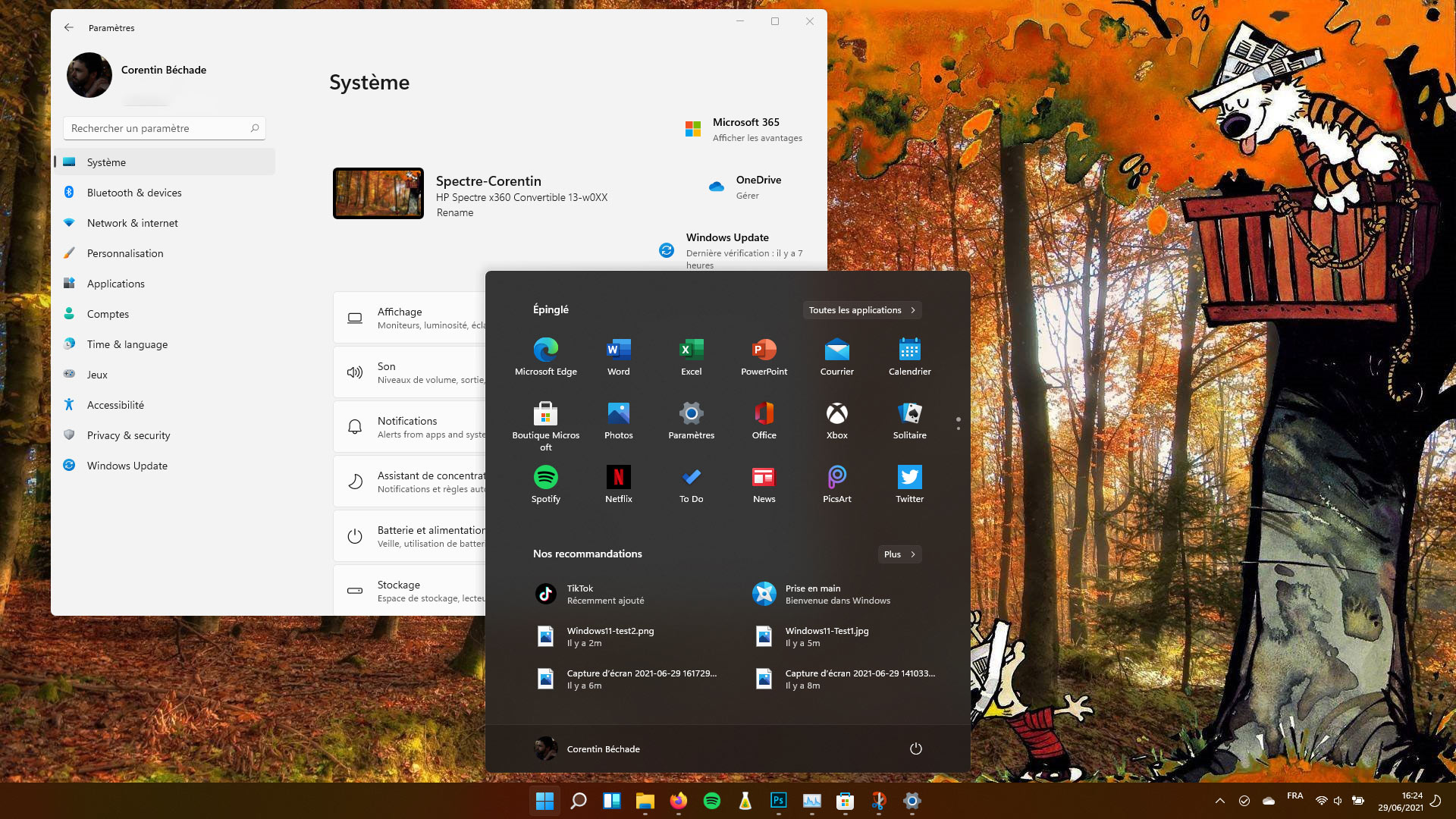1456x819 pixels.
Task: Open Microsoft Store from the taskbar
Action: click(845, 801)
